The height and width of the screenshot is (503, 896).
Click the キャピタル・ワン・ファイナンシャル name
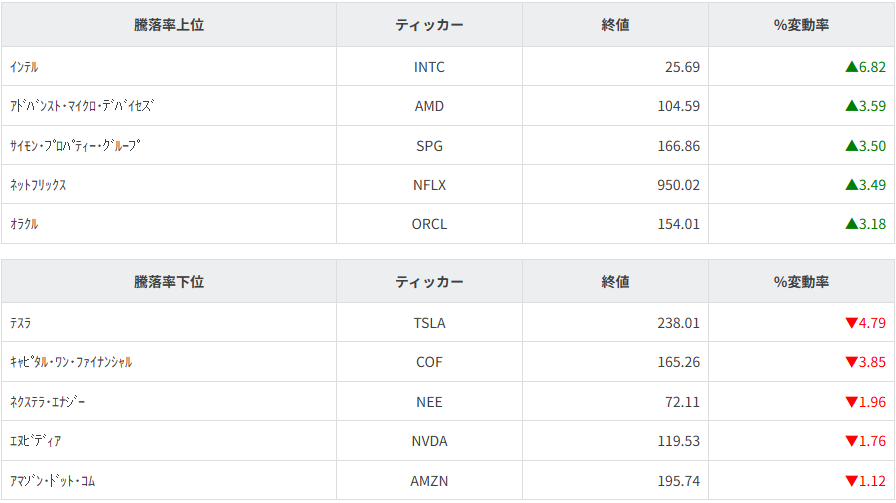click(71, 362)
